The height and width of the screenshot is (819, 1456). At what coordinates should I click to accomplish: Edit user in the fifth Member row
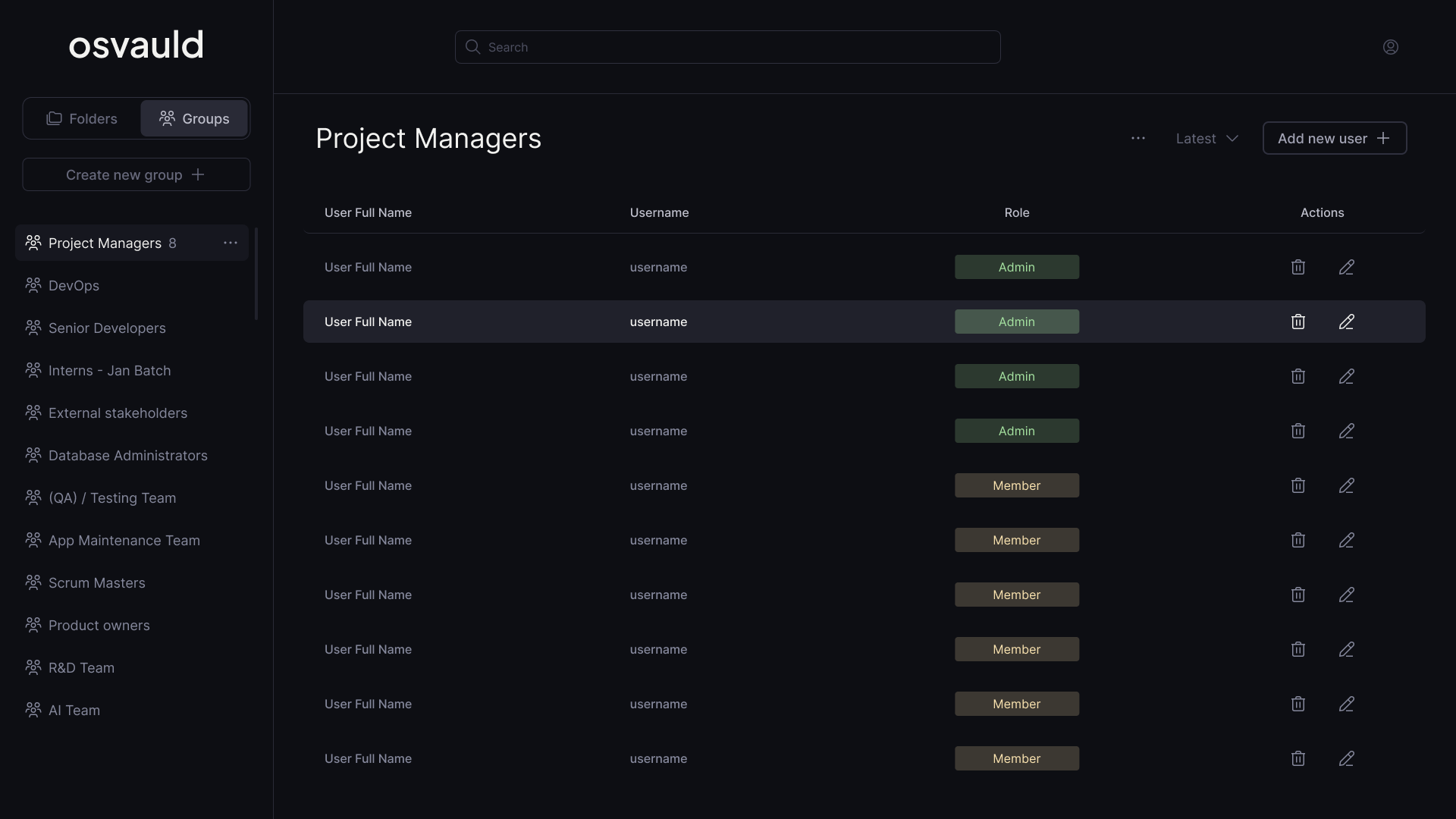pos(1346,704)
